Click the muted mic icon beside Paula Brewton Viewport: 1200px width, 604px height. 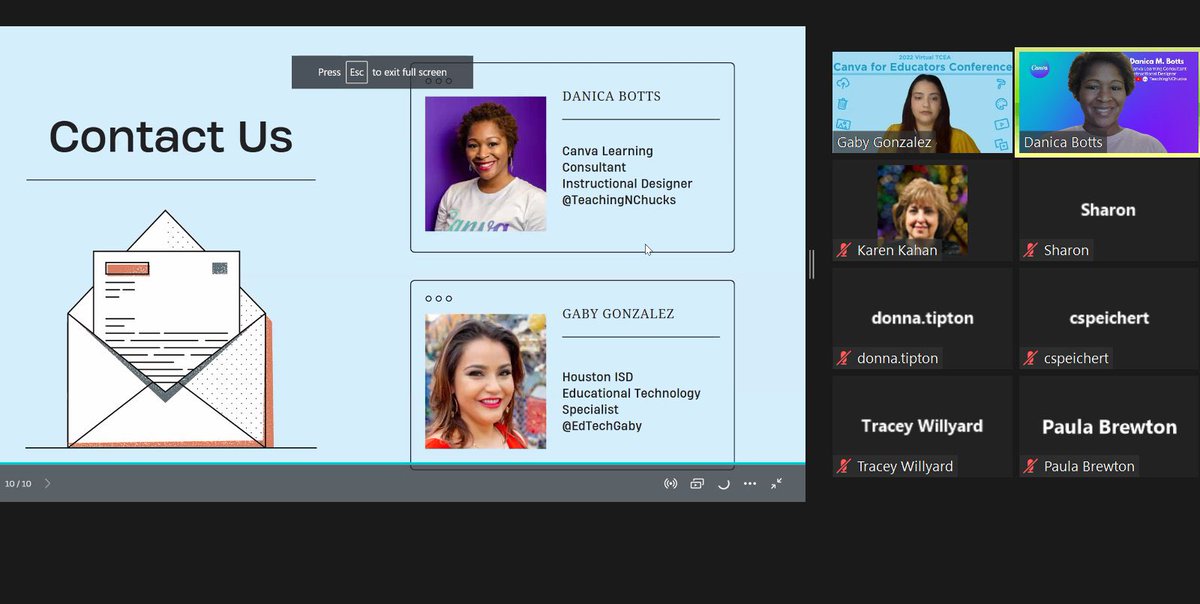(1031, 466)
